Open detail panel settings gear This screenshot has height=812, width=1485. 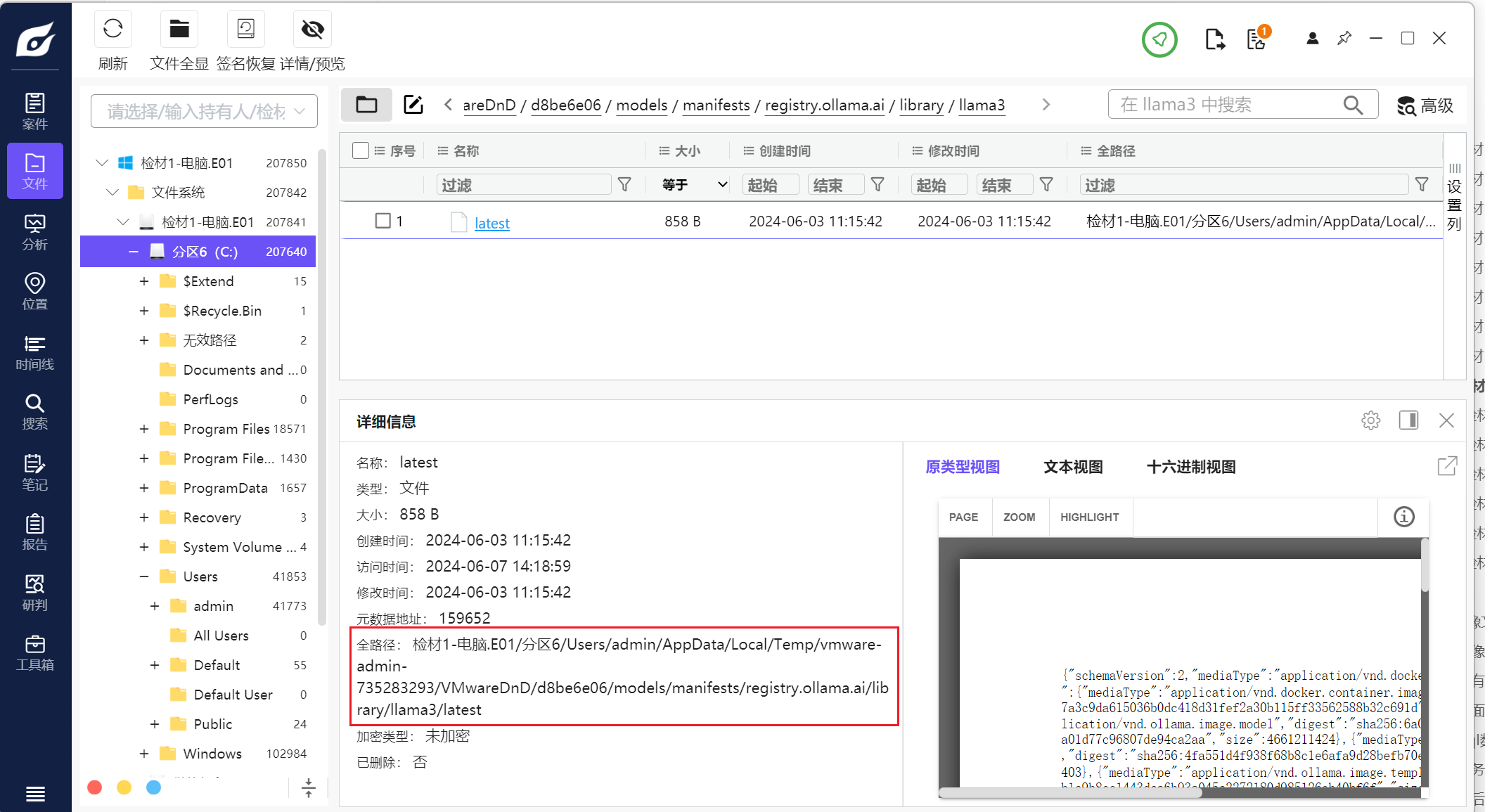pyautogui.click(x=1370, y=420)
